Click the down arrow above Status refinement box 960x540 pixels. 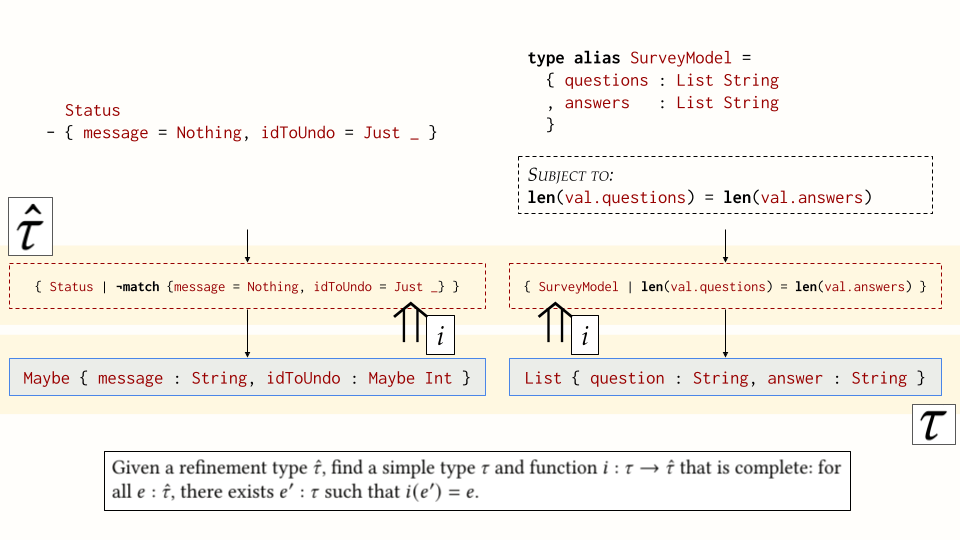coord(247,246)
